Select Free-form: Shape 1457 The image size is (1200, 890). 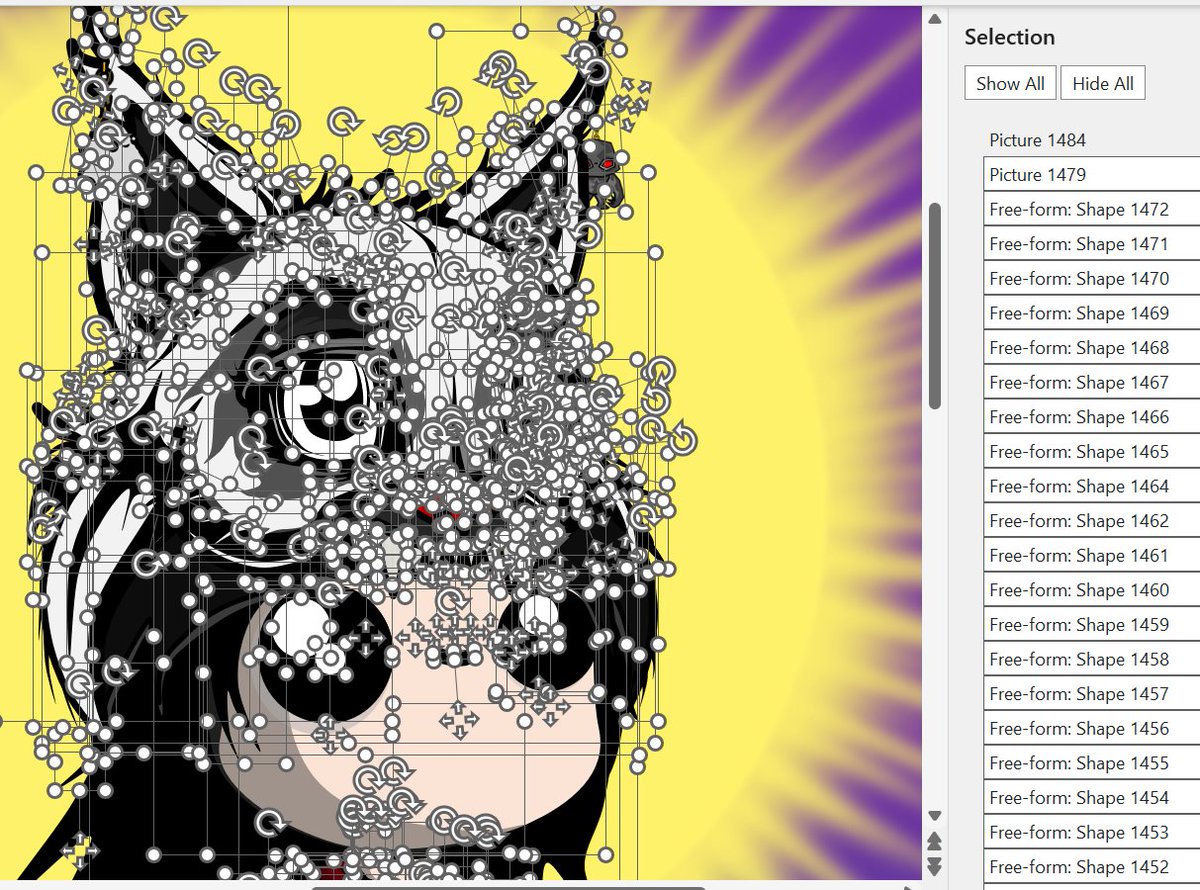[1092, 694]
